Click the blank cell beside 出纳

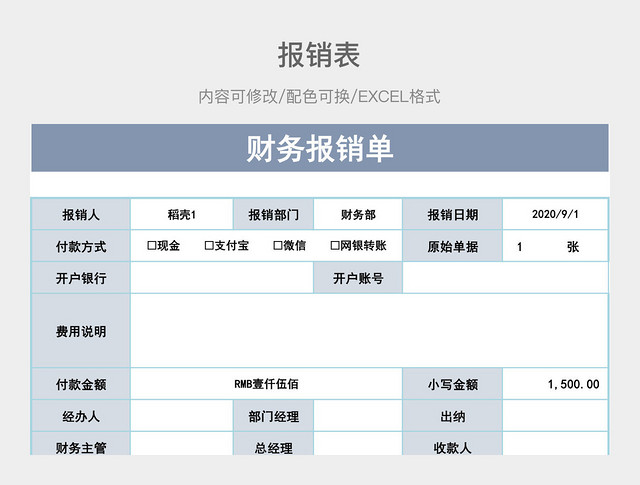coord(556,416)
